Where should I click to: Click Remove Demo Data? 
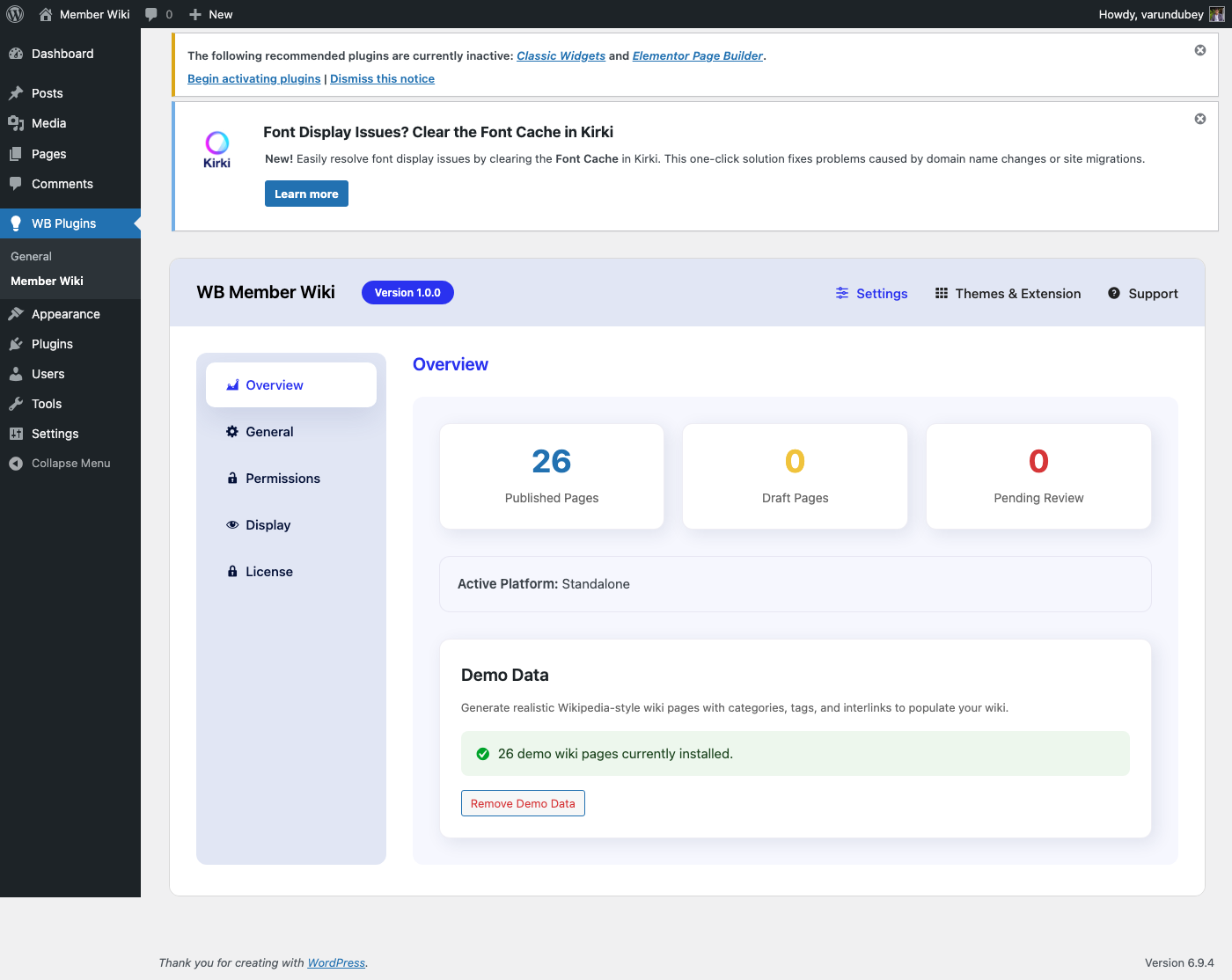click(523, 803)
